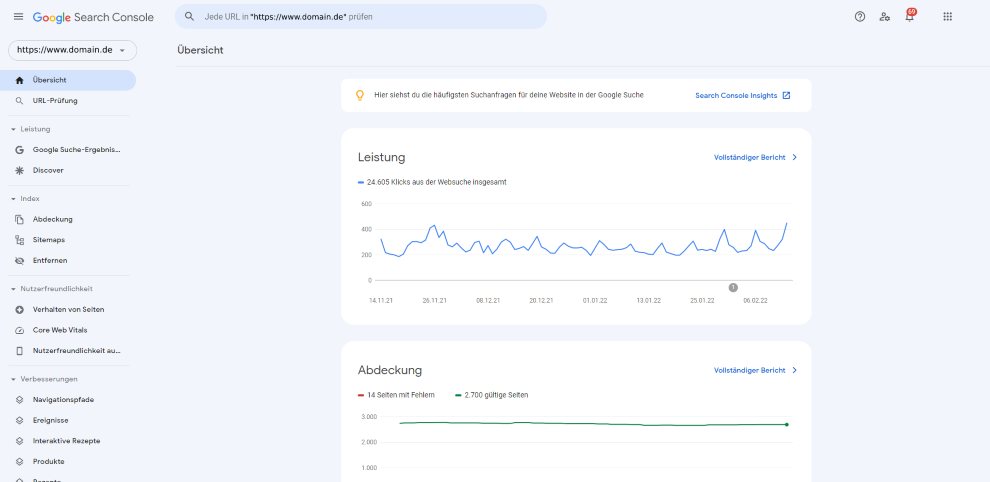The image size is (990, 482).
Task: Open the help question mark icon
Action: tap(860, 17)
